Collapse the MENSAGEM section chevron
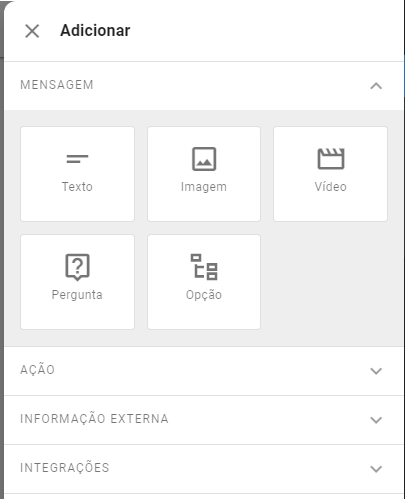This screenshot has width=405, height=499. coord(376,86)
